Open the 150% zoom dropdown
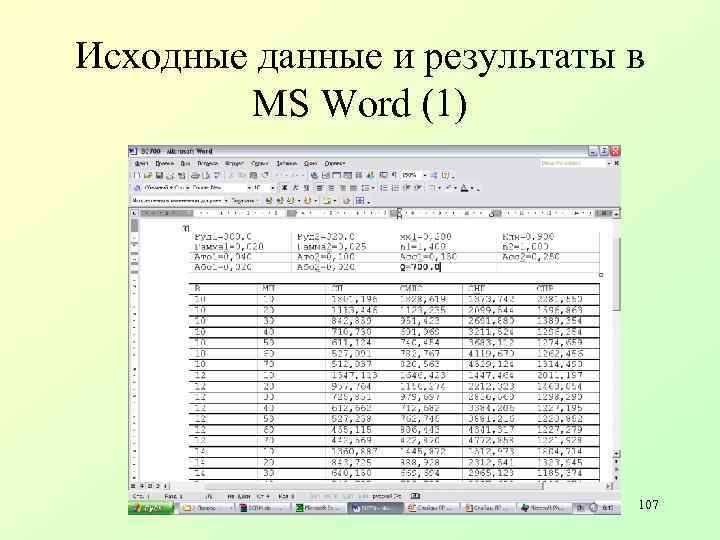 coord(425,175)
